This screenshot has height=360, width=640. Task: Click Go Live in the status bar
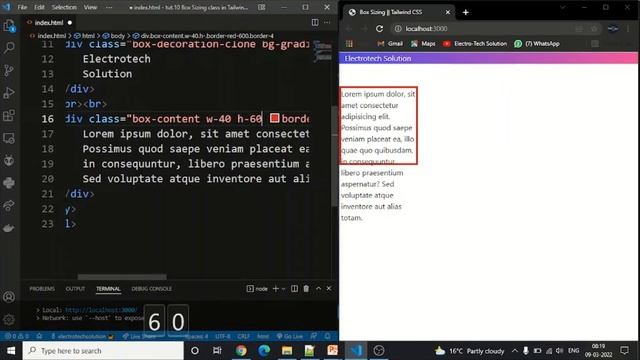click(x=290, y=336)
